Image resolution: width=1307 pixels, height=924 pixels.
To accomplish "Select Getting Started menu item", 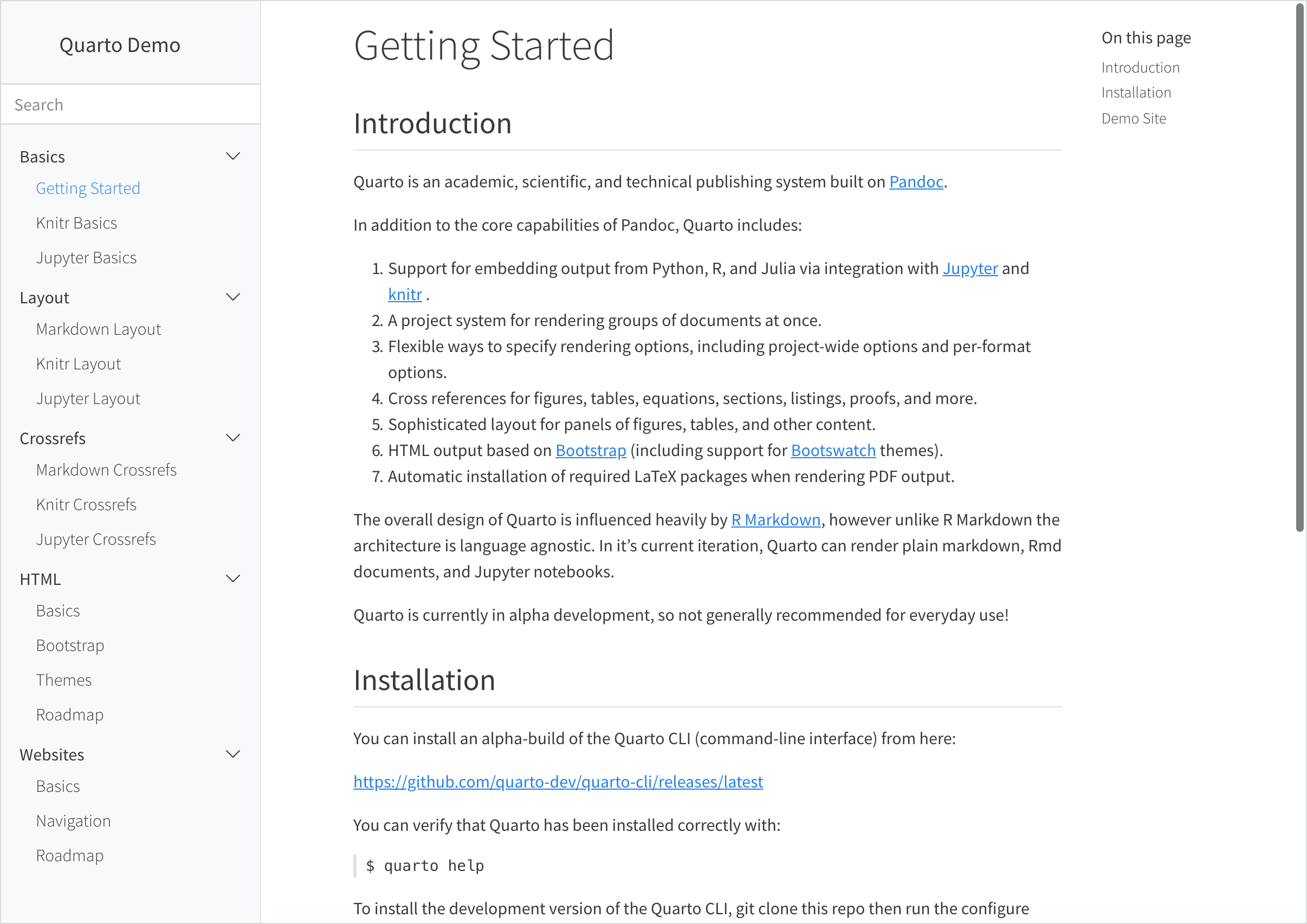I will click(x=88, y=187).
